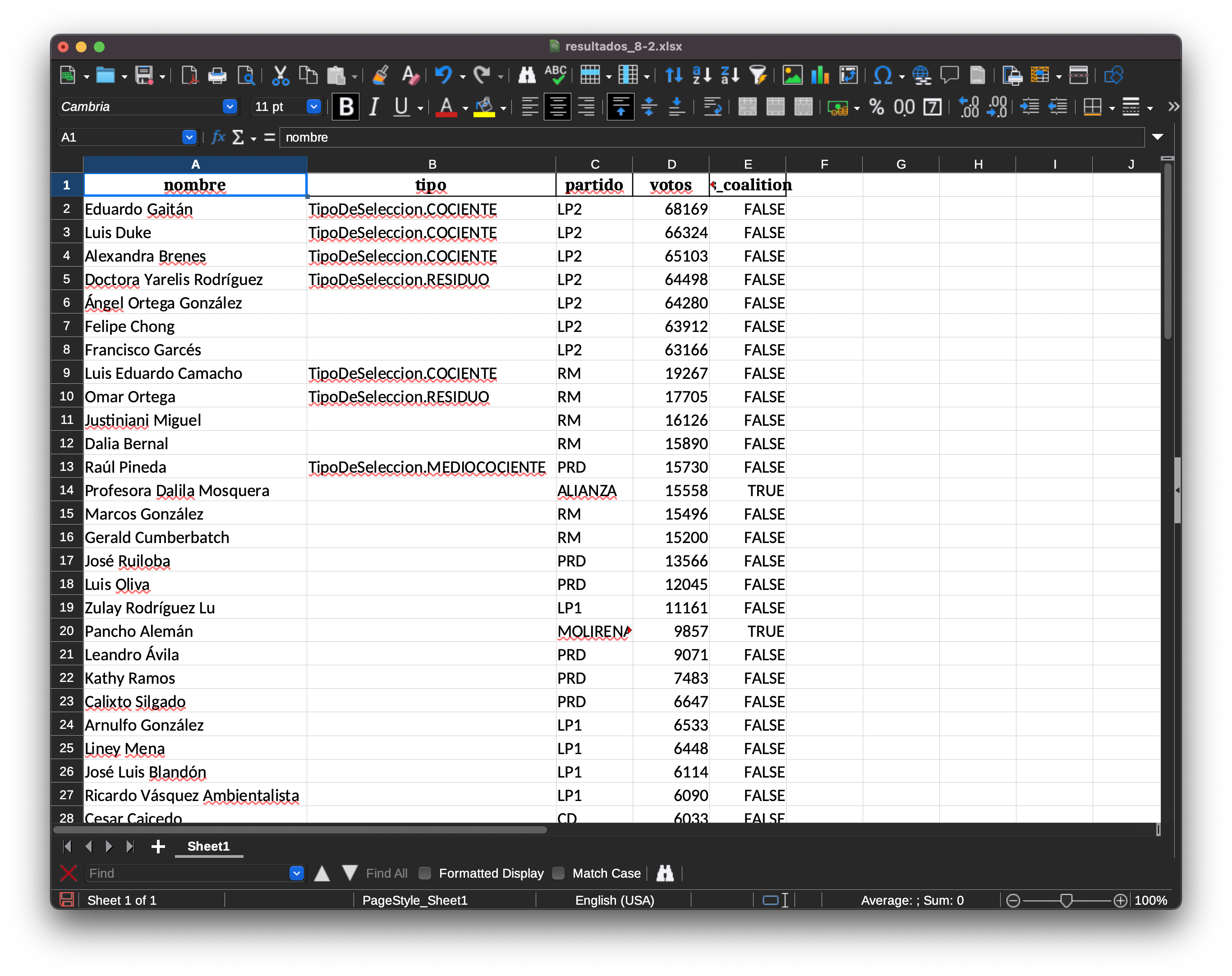Click the Find All button
The width and height of the screenshot is (1232, 976).
[x=386, y=873]
